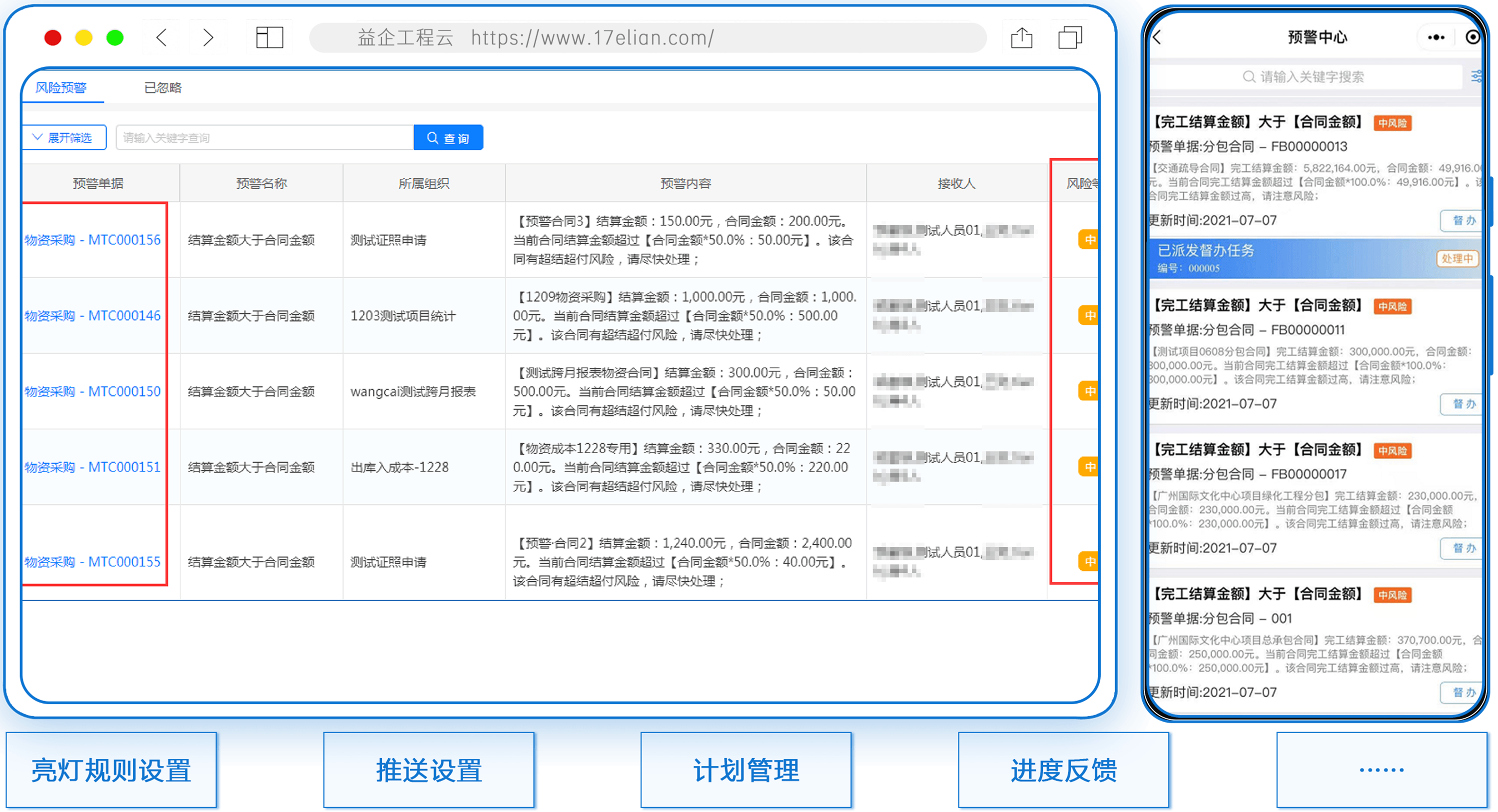Open the phone card 预警单据:分包合同 - FB00000017
This screenshot has height=812, width=1498.
[1248, 474]
